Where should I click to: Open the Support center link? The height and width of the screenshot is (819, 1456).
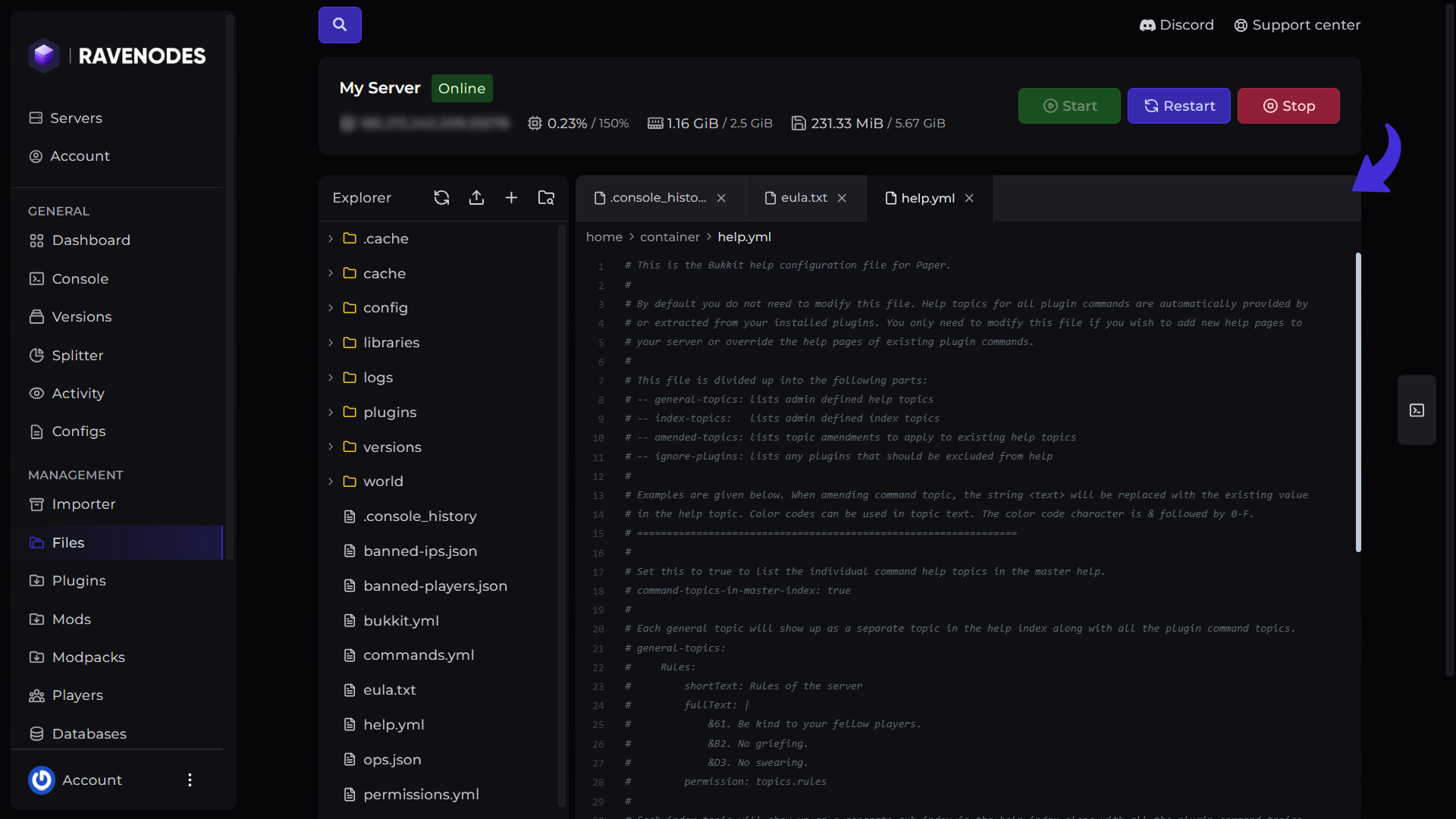click(1297, 25)
